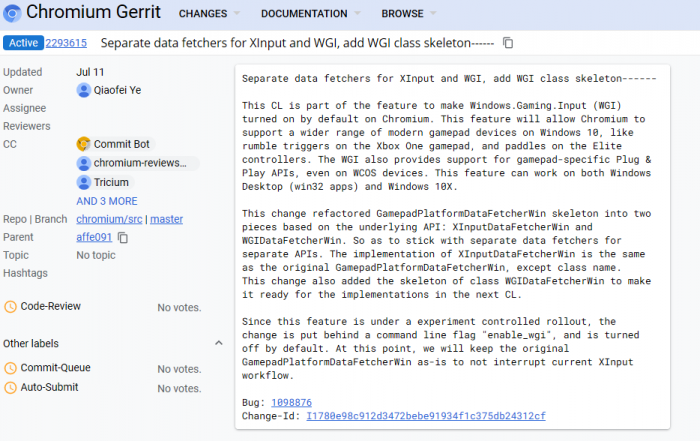Collapse the Other labels section
Image resolution: width=700 pixels, height=441 pixels.
coord(219,343)
